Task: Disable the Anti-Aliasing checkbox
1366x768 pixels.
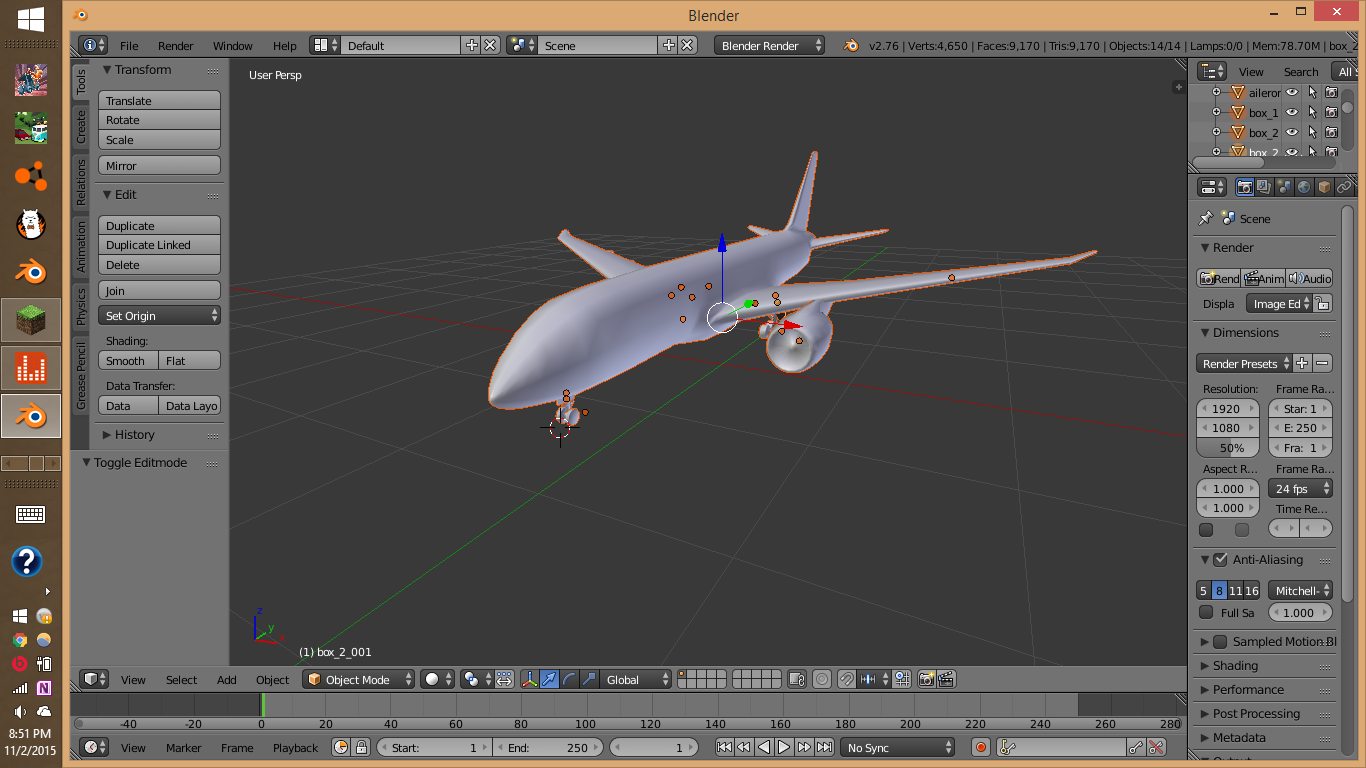Action: [1220, 559]
